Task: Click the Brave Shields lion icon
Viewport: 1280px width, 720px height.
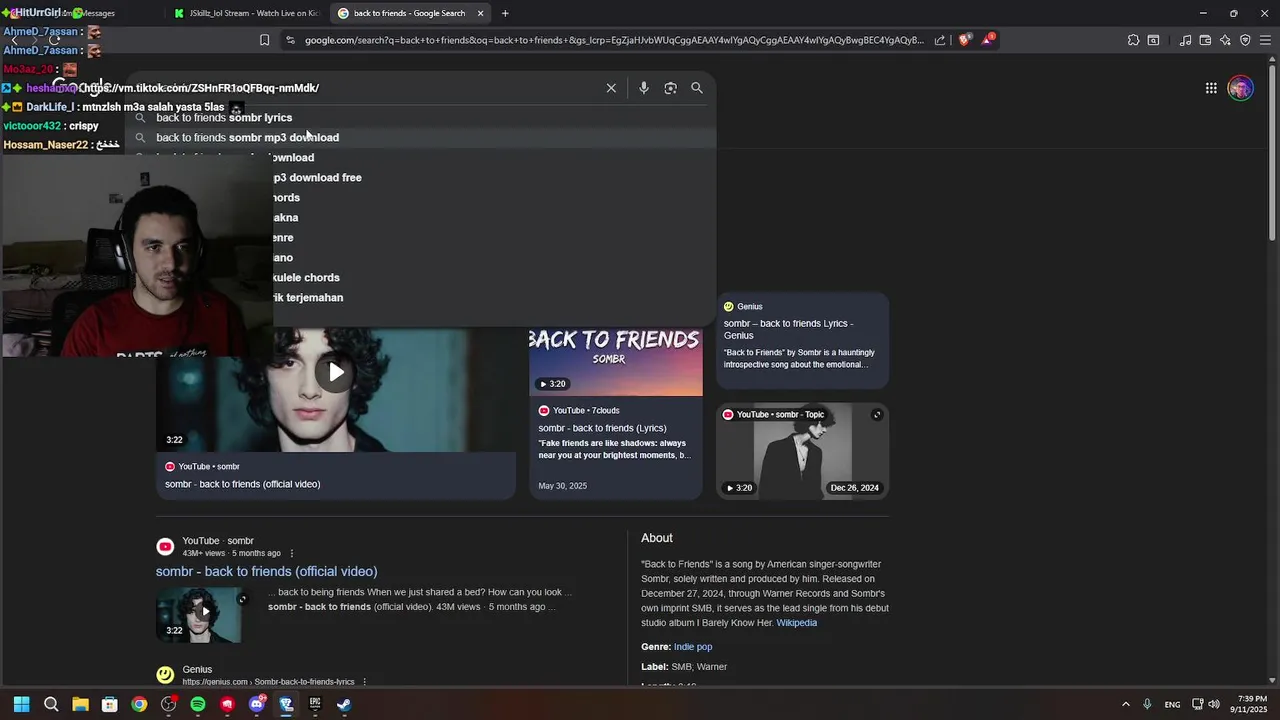Action: pyautogui.click(x=964, y=40)
